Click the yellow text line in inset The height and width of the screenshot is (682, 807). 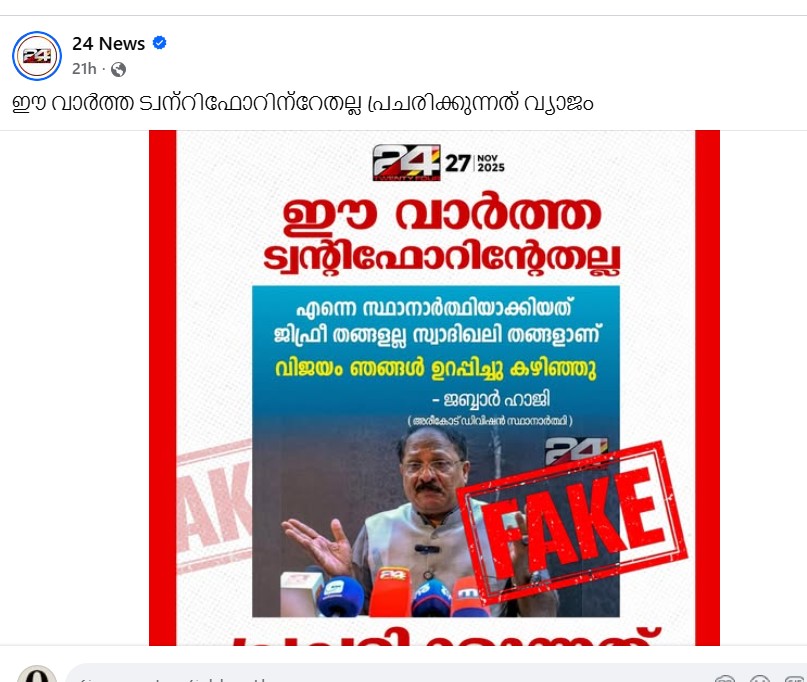tap(435, 369)
